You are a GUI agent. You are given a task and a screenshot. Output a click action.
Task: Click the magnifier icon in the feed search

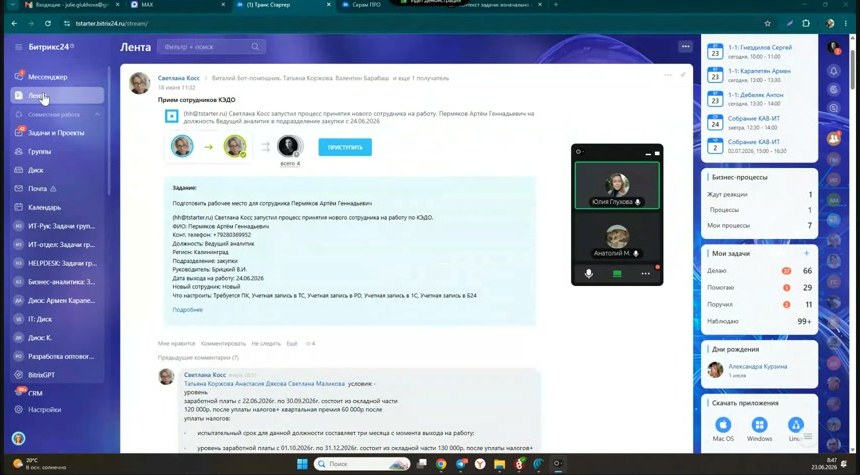click(x=255, y=47)
